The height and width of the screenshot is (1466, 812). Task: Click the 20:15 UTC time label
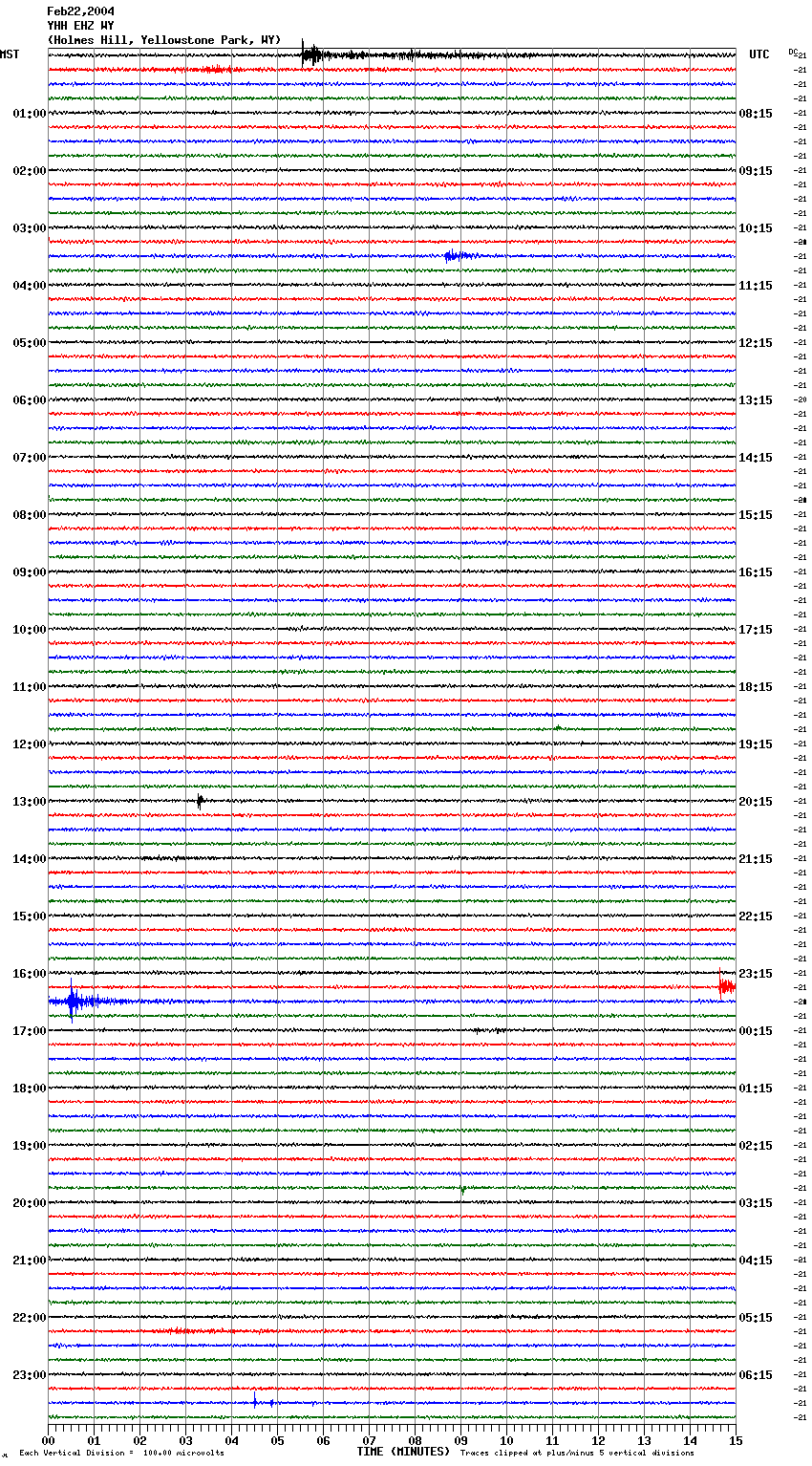pyautogui.click(x=756, y=802)
